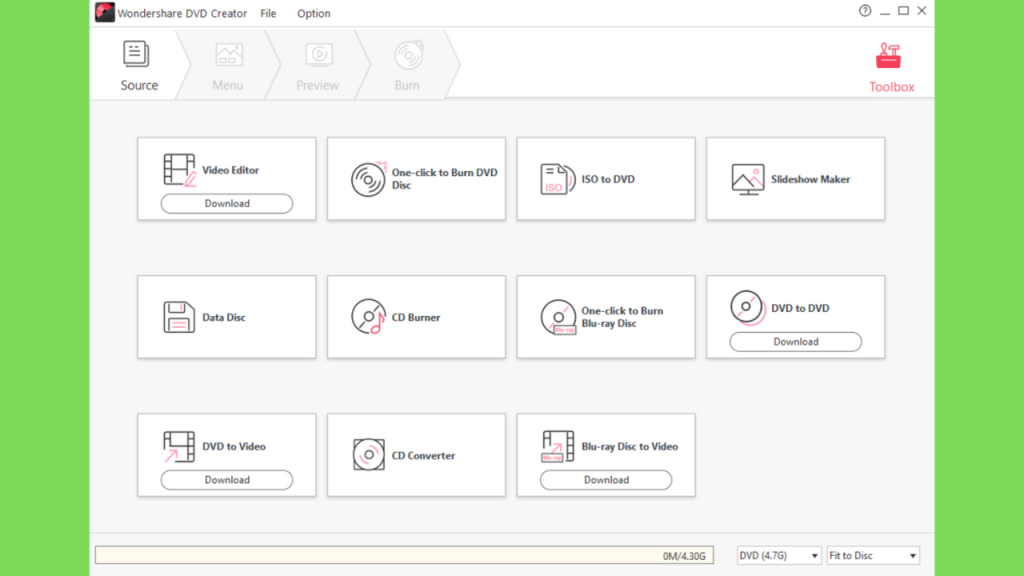
Task: Open the File menu
Action: click(268, 13)
